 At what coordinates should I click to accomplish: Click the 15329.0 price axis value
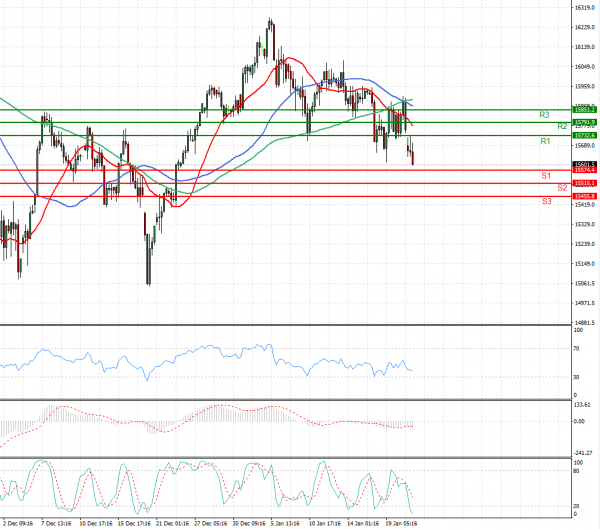pos(585,224)
